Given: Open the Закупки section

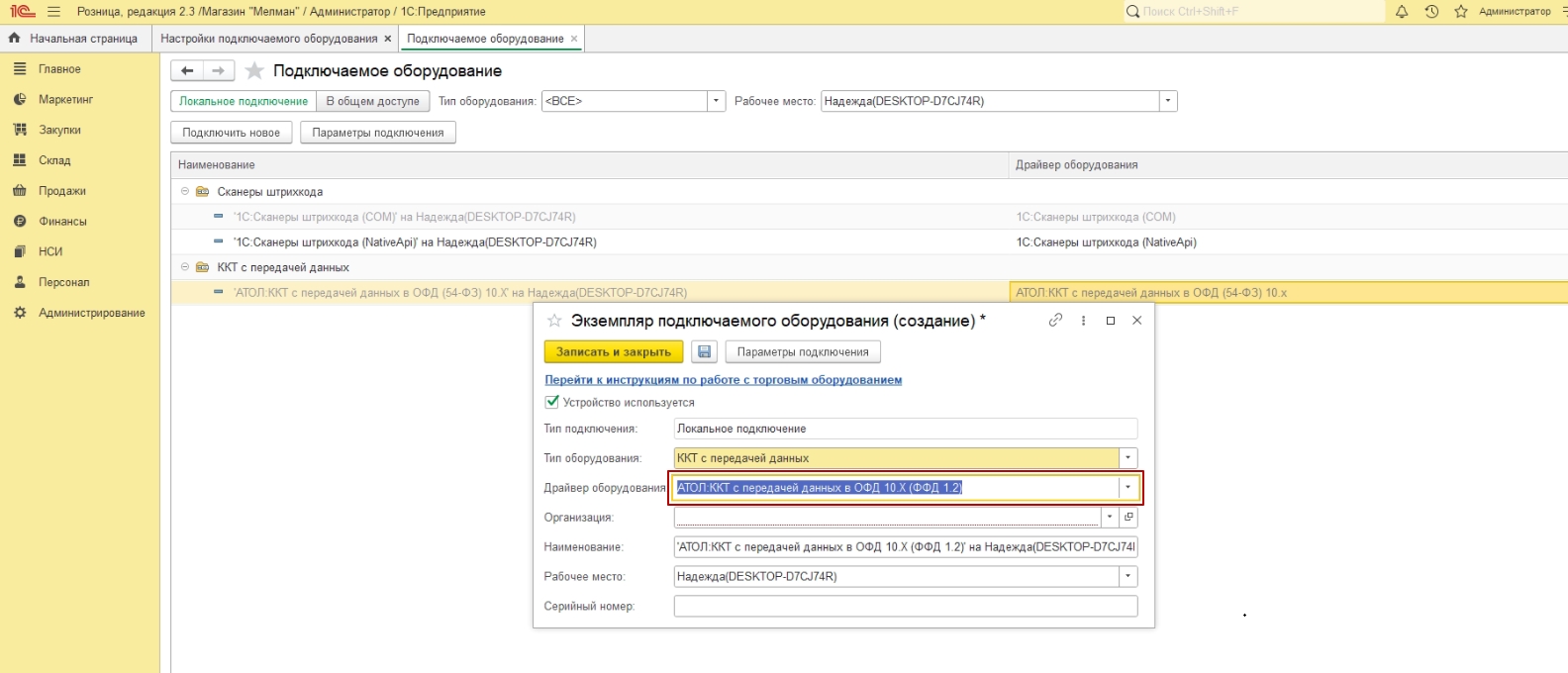Looking at the screenshot, I should [59, 130].
